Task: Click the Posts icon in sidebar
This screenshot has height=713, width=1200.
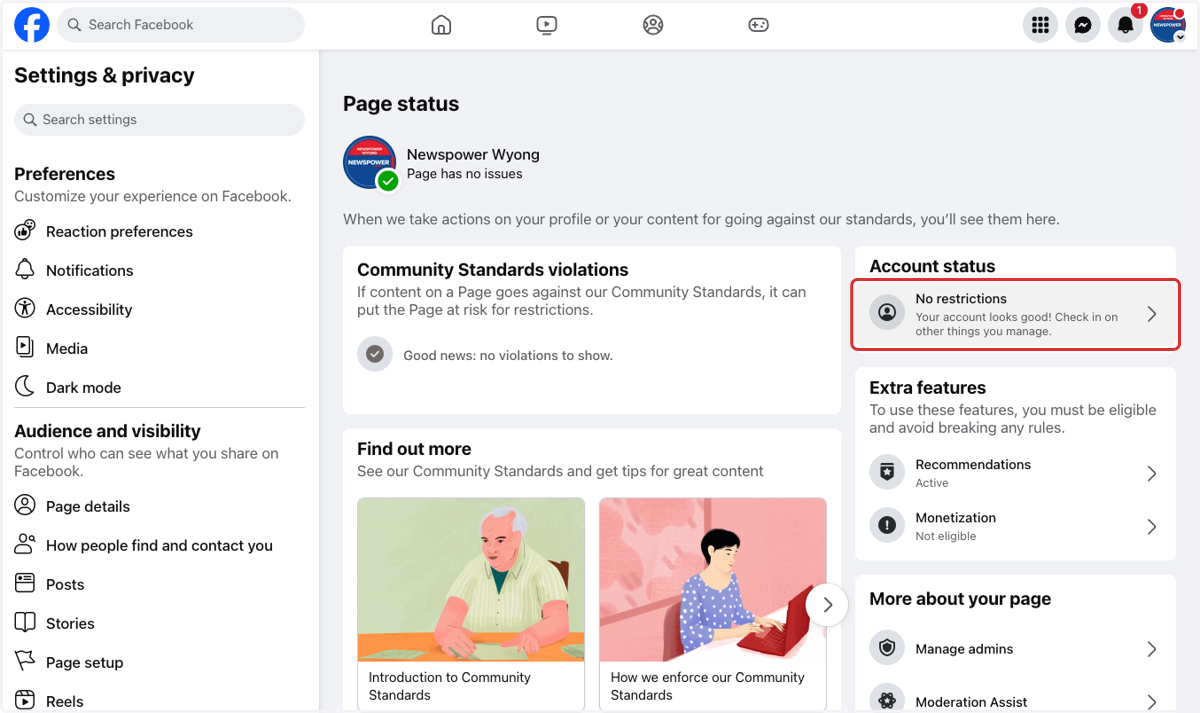Action: [x=25, y=584]
